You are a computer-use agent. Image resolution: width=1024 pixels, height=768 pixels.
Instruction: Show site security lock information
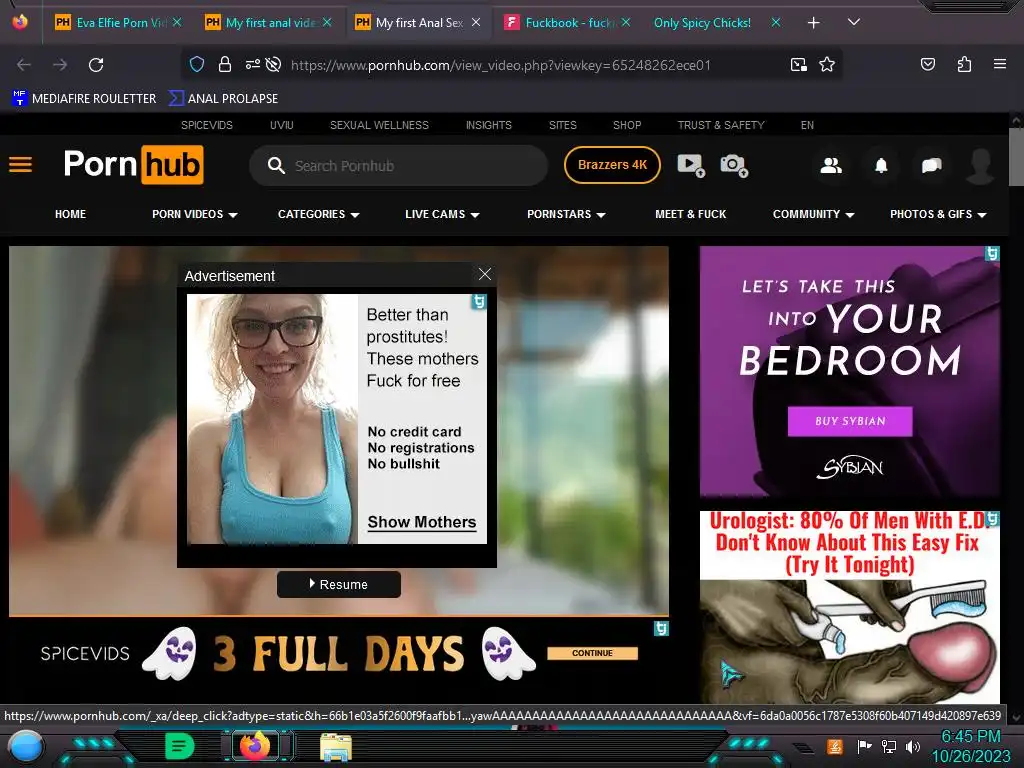(225, 64)
